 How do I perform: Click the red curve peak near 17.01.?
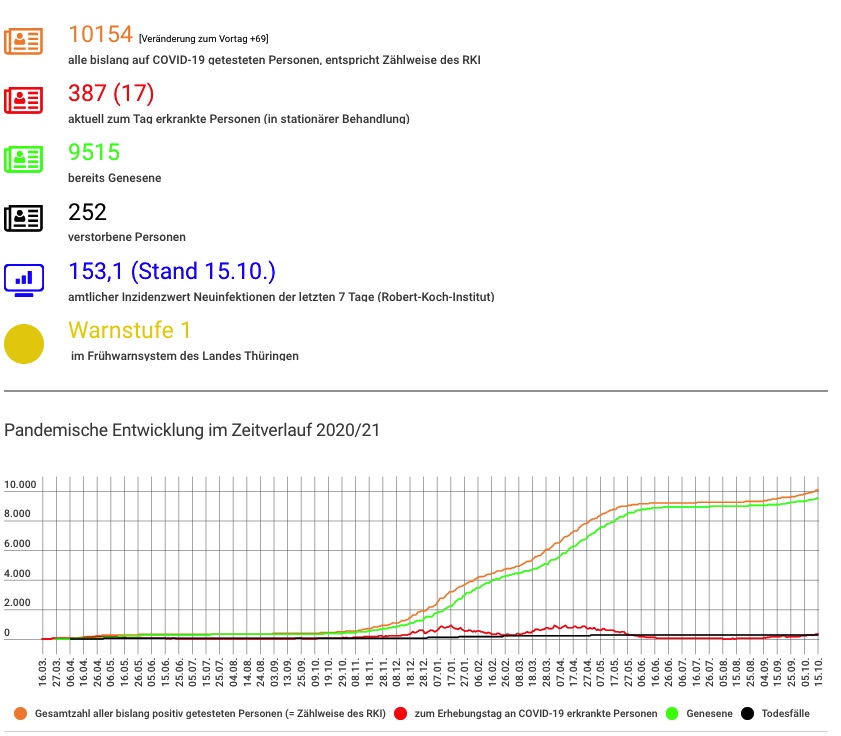[x=451, y=626]
